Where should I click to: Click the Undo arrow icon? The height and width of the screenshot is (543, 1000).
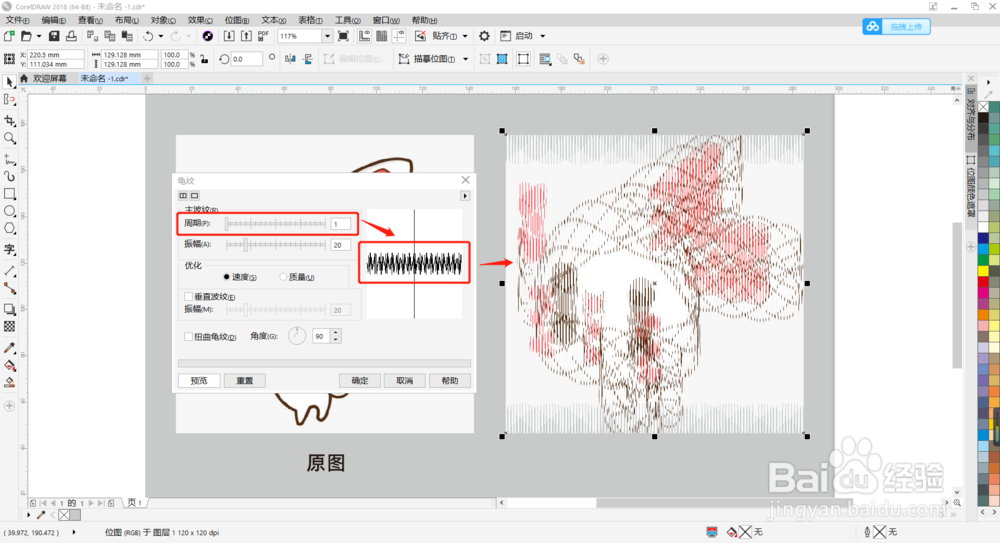(x=148, y=36)
